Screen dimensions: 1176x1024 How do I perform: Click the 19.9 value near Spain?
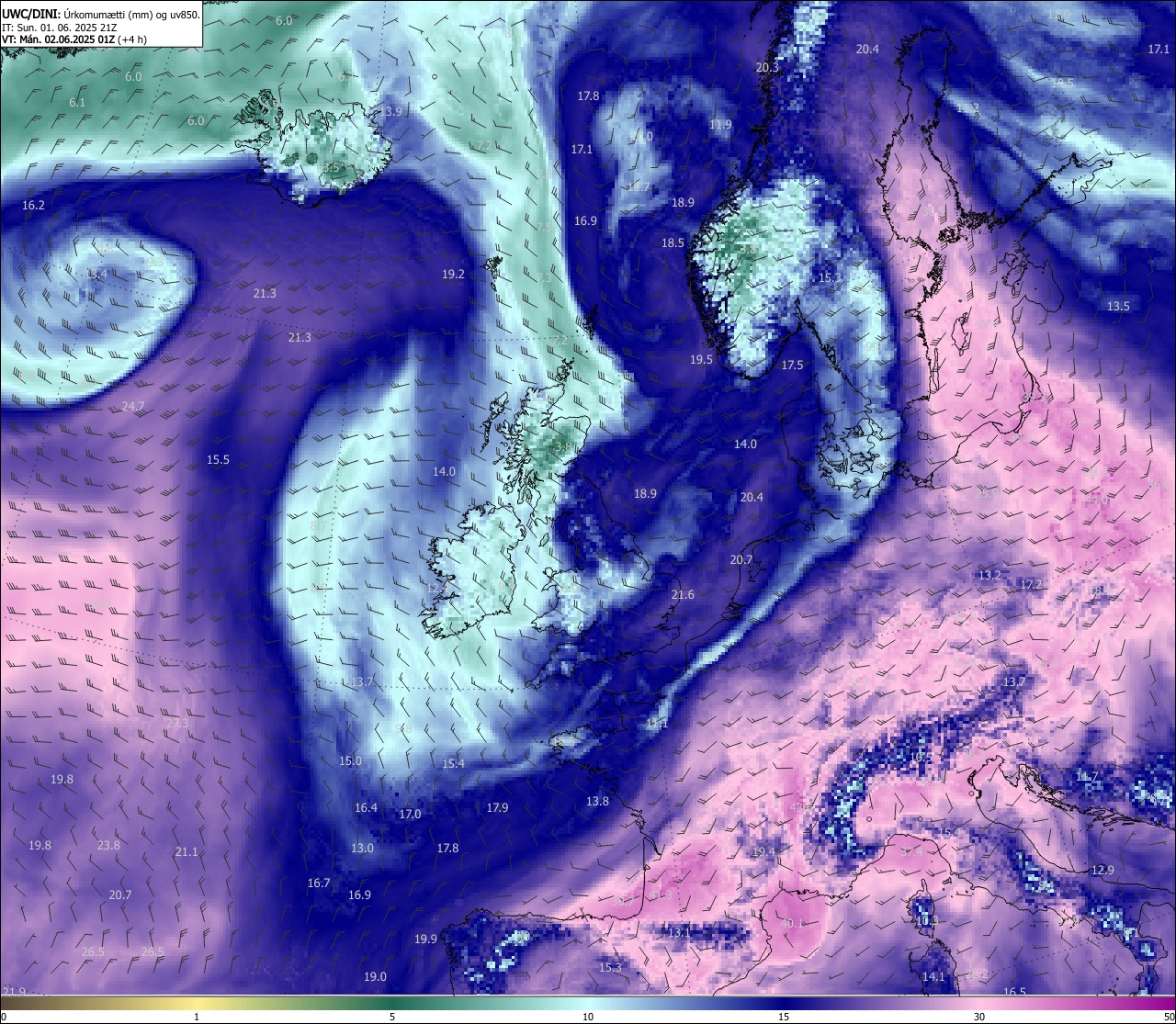(x=425, y=939)
